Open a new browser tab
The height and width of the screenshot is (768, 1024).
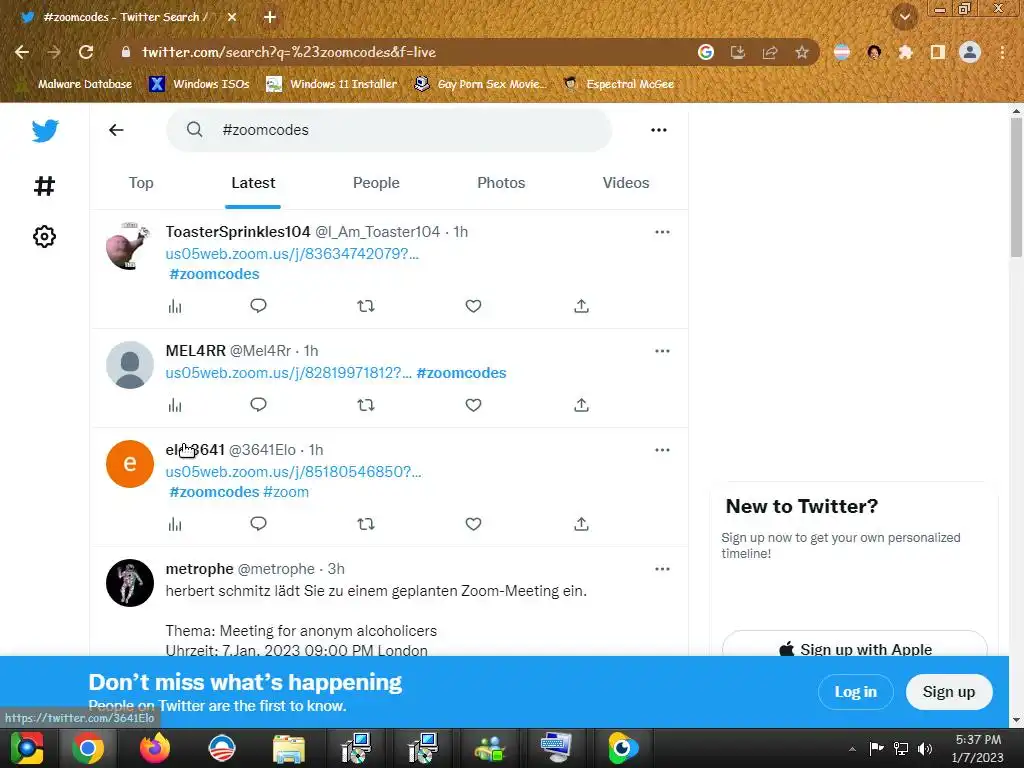(x=270, y=17)
